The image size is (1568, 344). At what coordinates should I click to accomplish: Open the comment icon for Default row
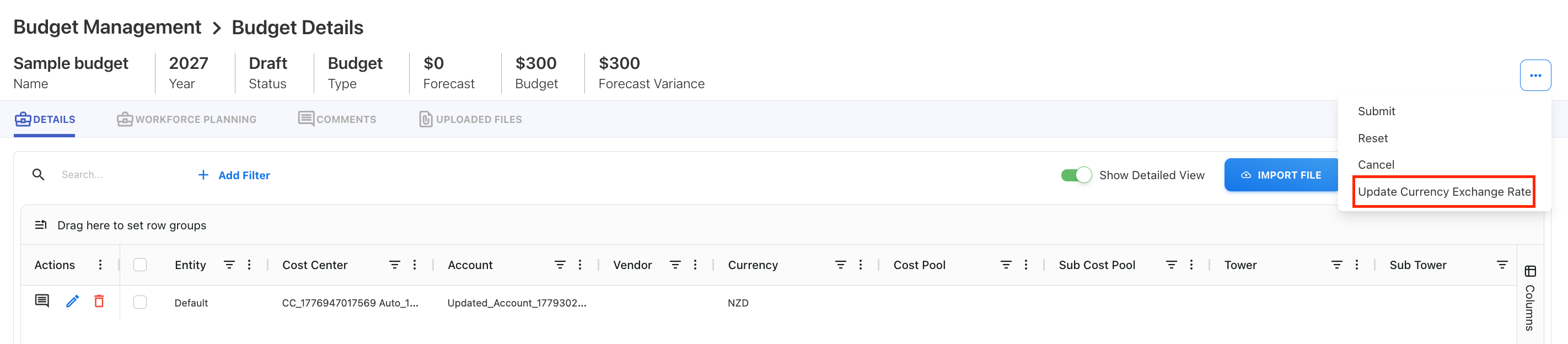pyautogui.click(x=42, y=301)
